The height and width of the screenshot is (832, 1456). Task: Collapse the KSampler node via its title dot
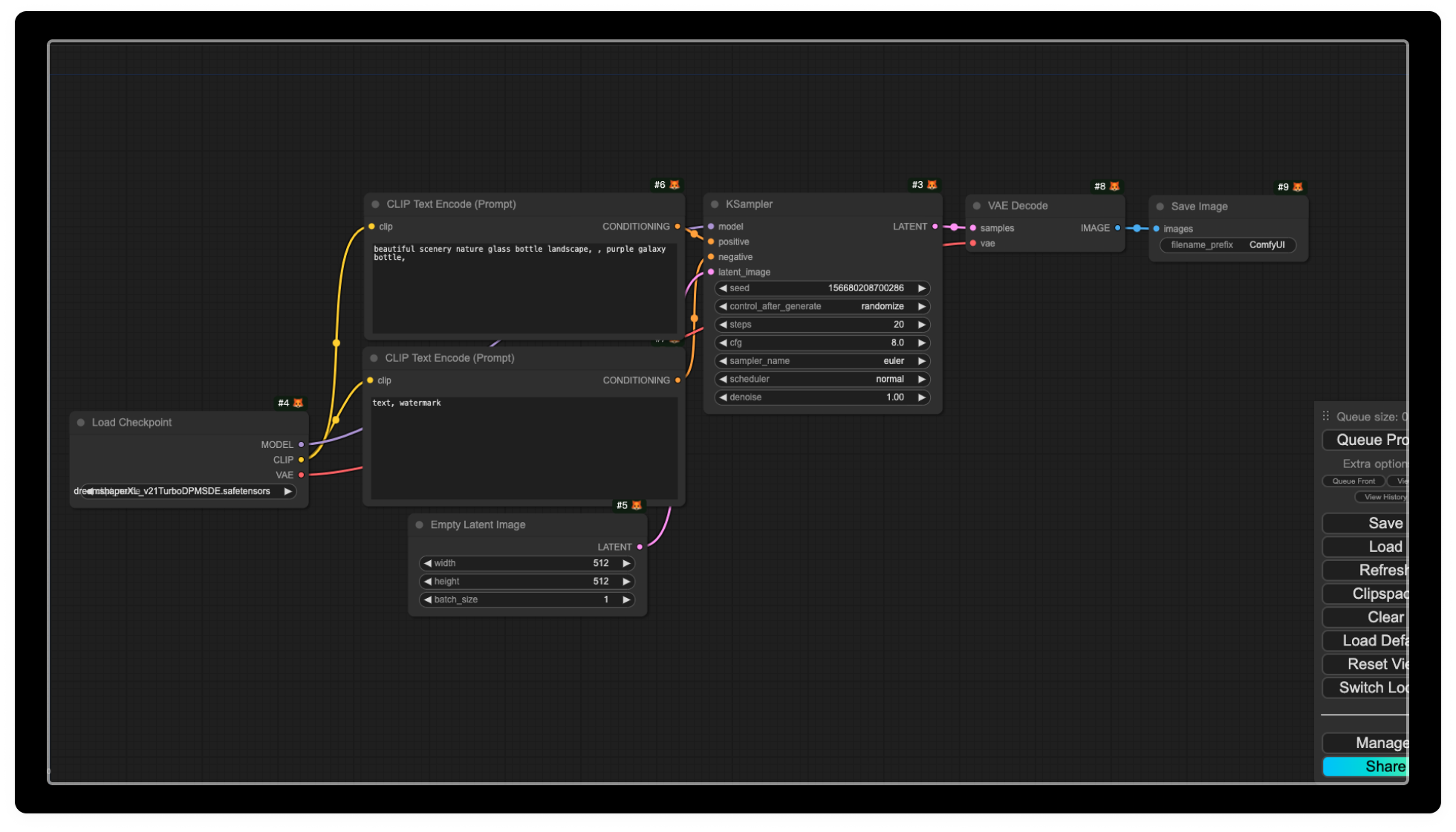[714, 204]
